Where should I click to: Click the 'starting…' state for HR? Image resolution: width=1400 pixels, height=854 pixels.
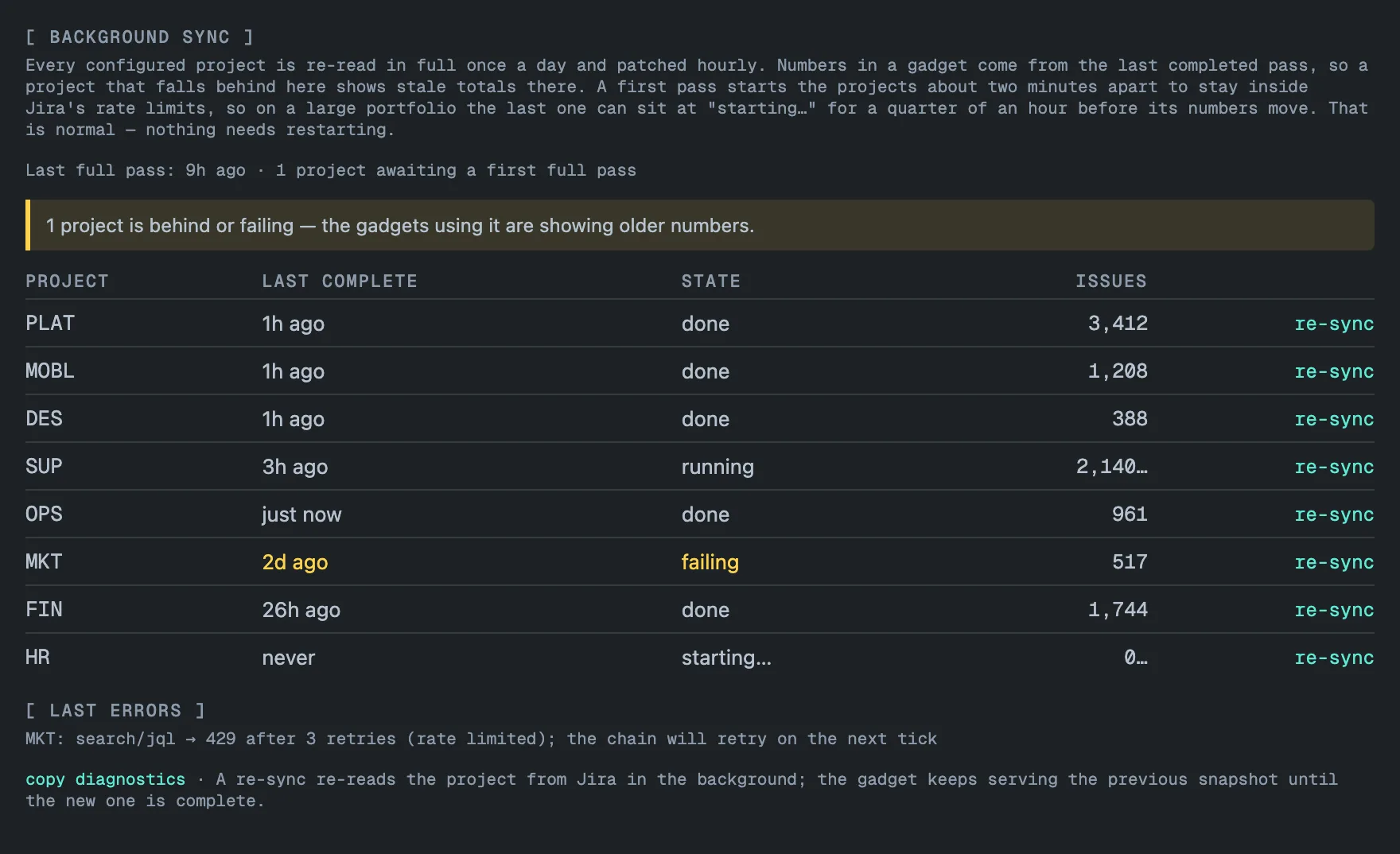coord(726,658)
